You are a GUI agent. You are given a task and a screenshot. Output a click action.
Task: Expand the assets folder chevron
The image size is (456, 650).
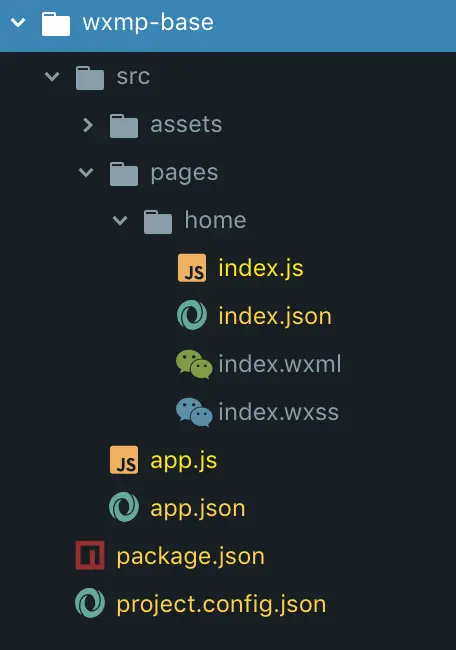point(88,125)
